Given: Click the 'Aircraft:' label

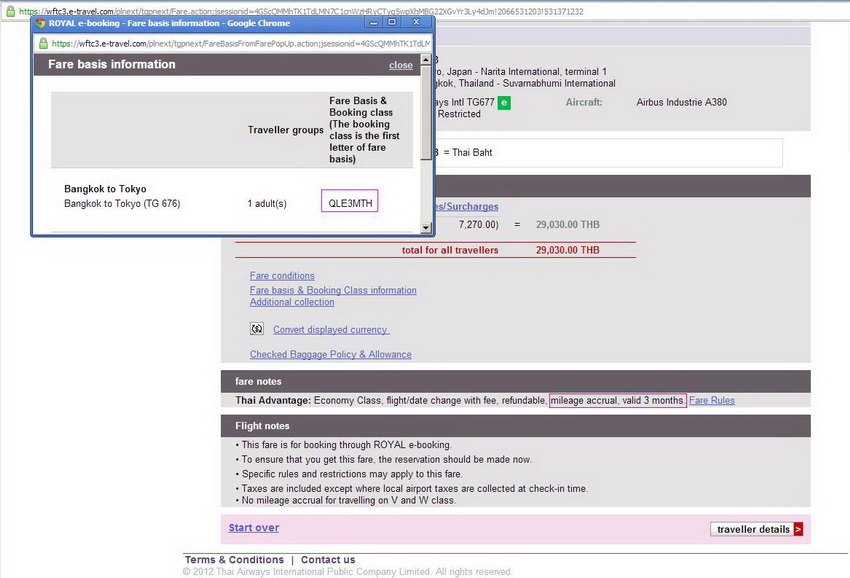Looking at the screenshot, I should pyautogui.click(x=584, y=102).
